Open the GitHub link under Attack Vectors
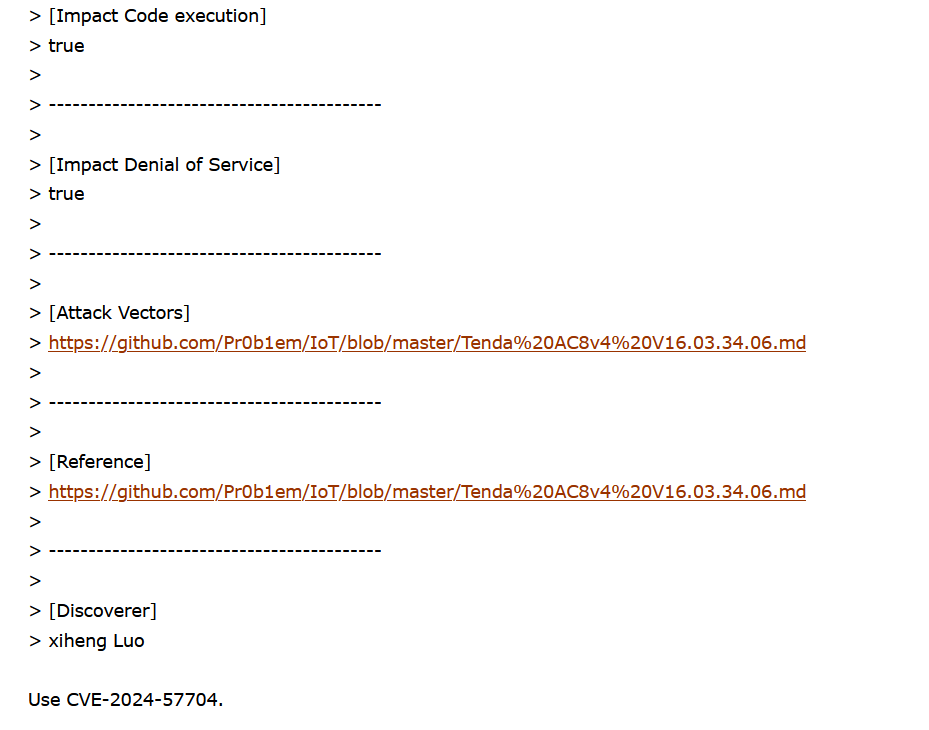Image resolution: width=929 pixels, height=730 pixels. pos(427,343)
